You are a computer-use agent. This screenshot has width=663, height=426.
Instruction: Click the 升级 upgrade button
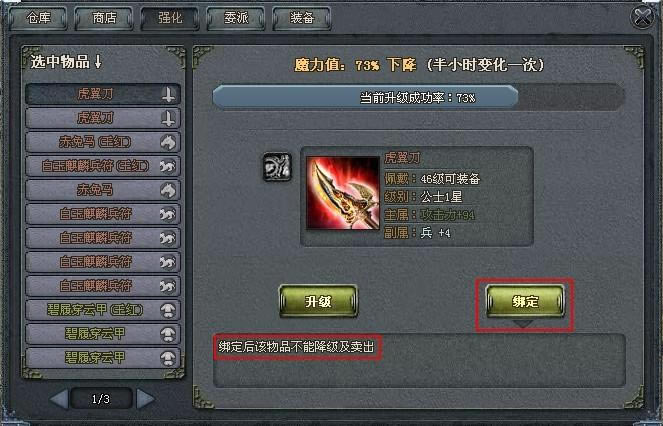coord(318,301)
